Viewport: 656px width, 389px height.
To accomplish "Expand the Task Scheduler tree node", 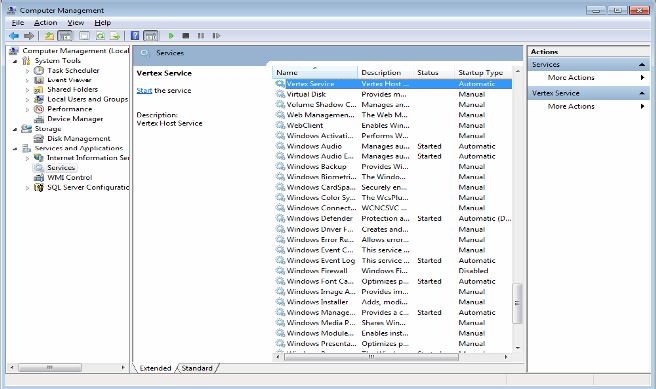I will pos(28,71).
